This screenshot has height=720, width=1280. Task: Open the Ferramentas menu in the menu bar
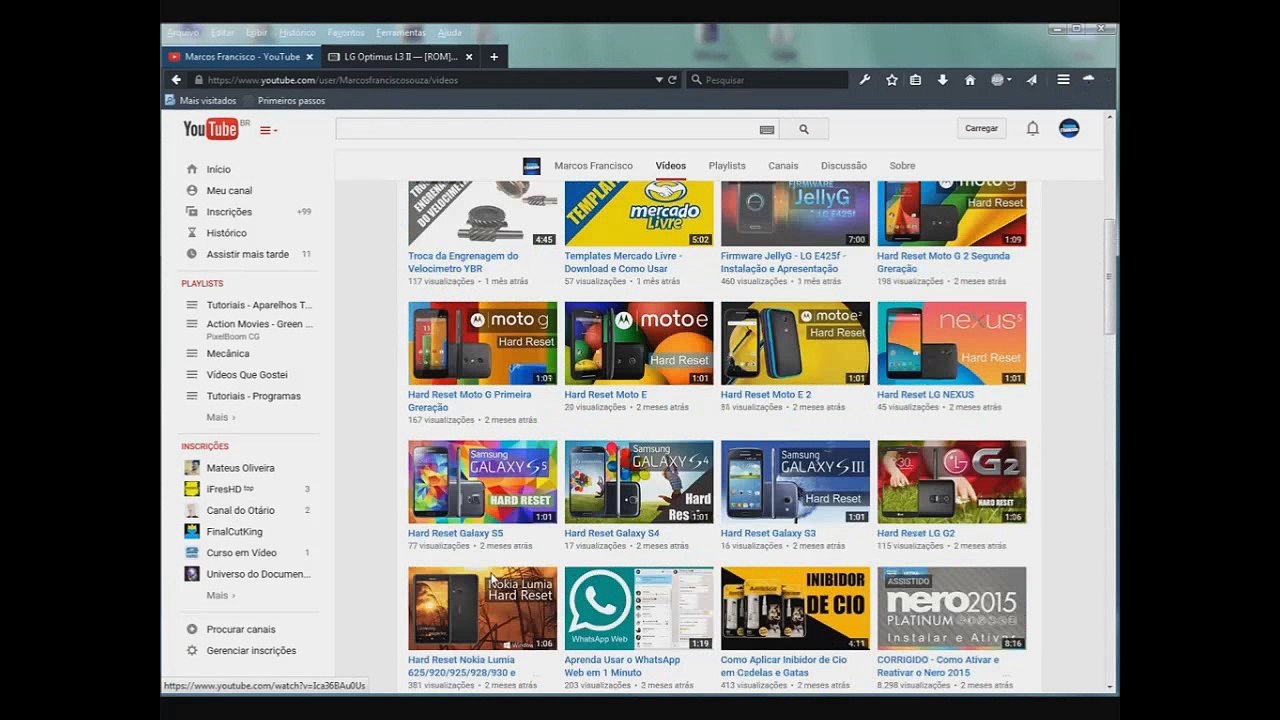(x=400, y=33)
